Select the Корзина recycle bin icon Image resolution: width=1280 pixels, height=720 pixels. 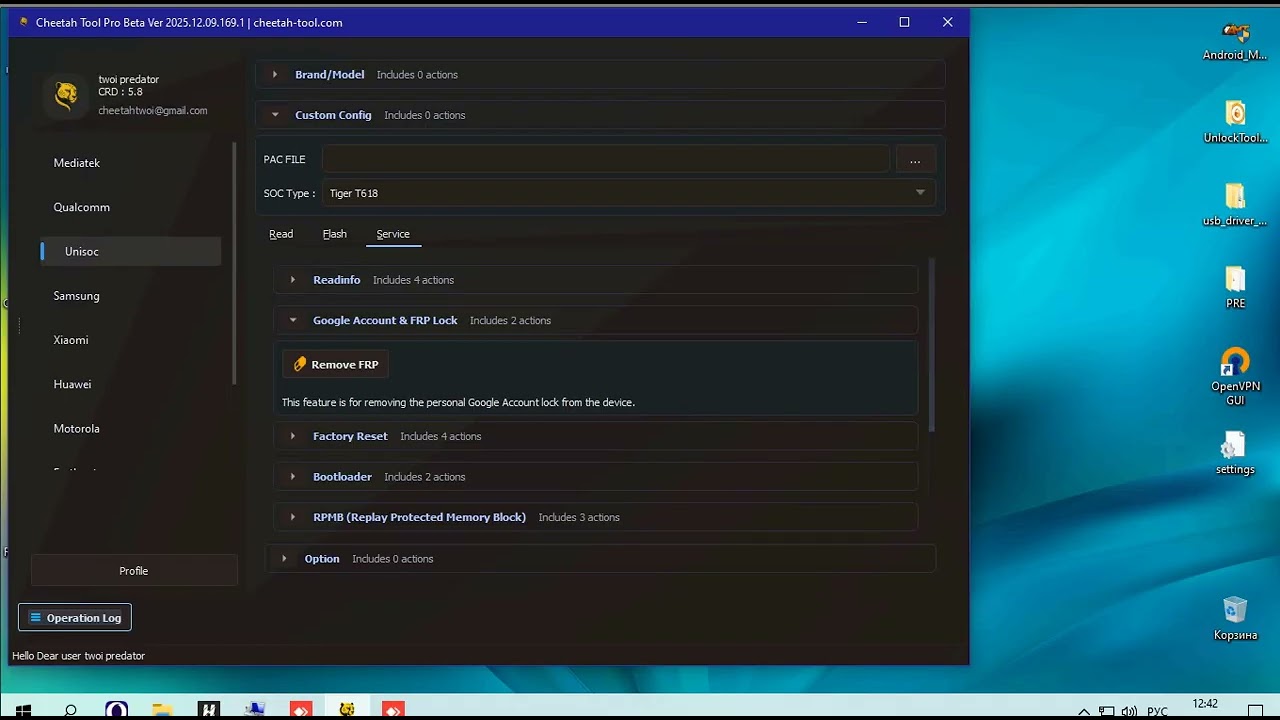point(1235,619)
